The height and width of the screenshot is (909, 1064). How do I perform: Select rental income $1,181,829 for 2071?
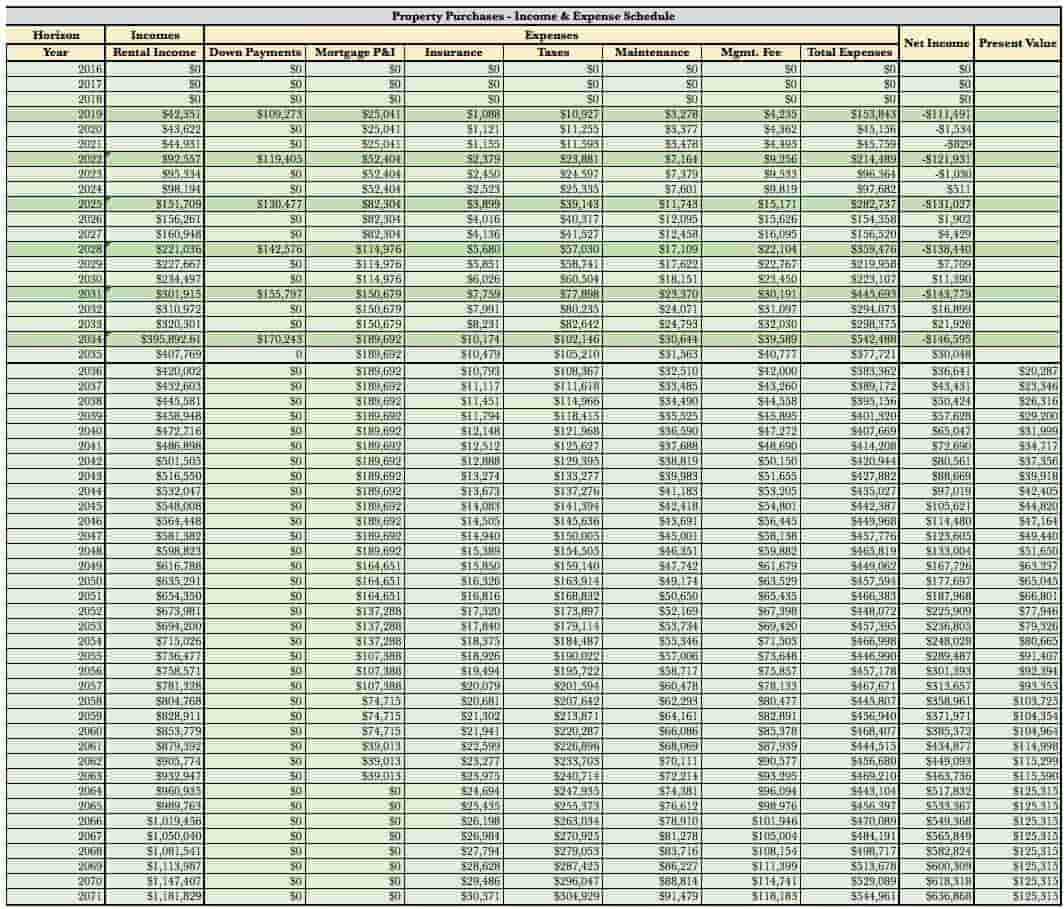155,896
